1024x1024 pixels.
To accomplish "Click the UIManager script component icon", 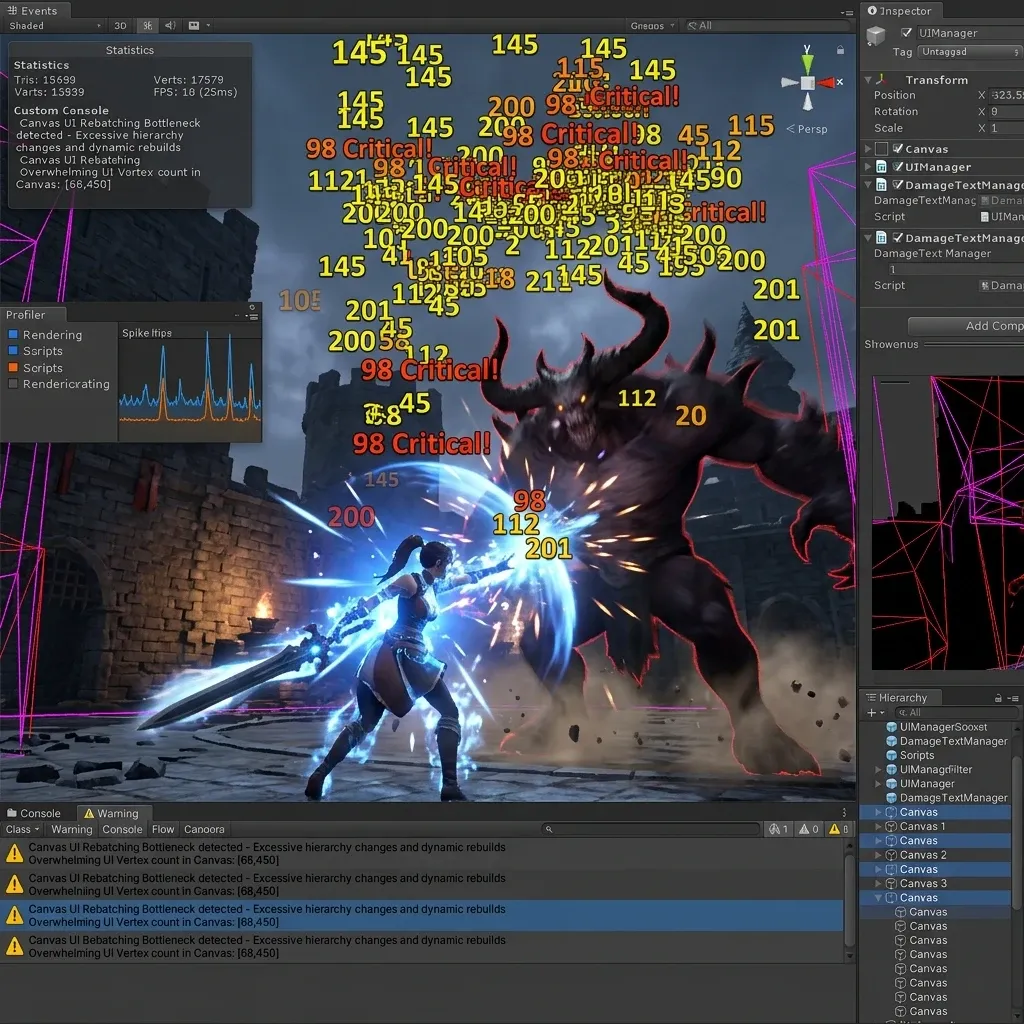I will click(881, 167).
